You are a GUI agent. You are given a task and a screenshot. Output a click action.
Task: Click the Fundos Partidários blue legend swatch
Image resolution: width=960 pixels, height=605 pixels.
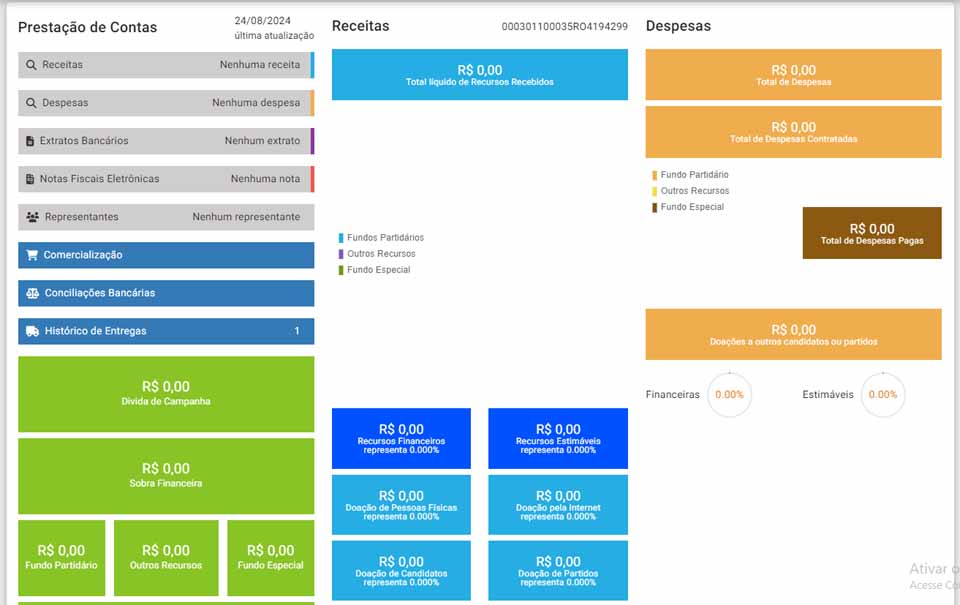[341, 238]
